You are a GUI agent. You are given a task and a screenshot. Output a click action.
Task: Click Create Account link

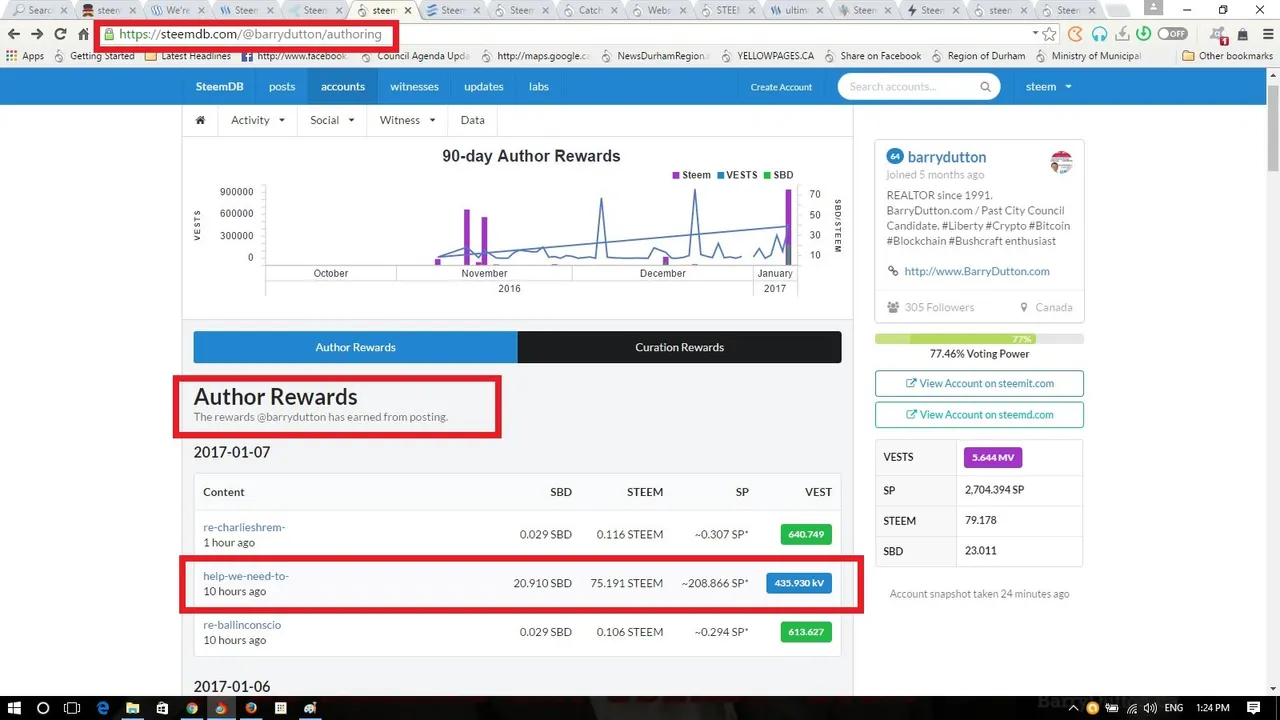[x=781, y=87]
